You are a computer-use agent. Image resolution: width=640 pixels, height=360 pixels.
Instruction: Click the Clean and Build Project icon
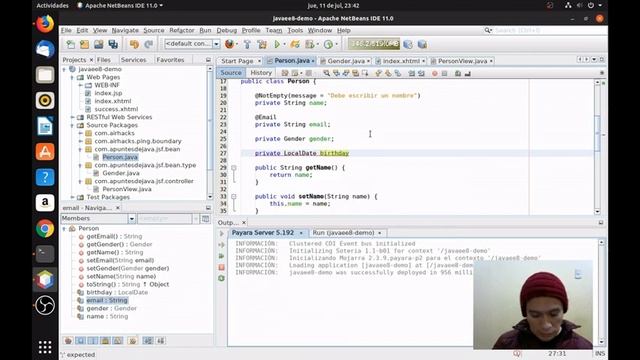262,44
